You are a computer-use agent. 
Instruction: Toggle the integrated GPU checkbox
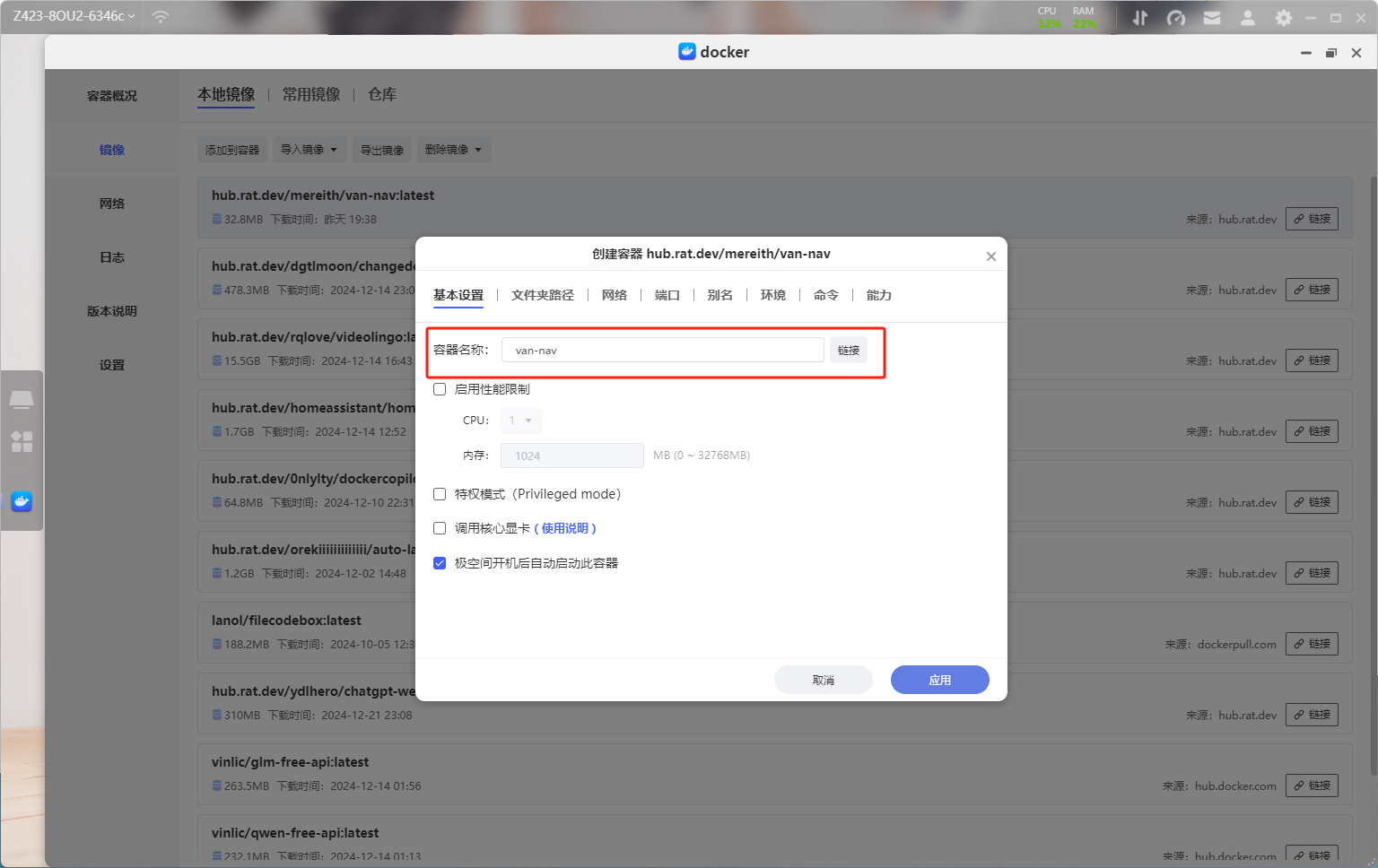point(440,528)
